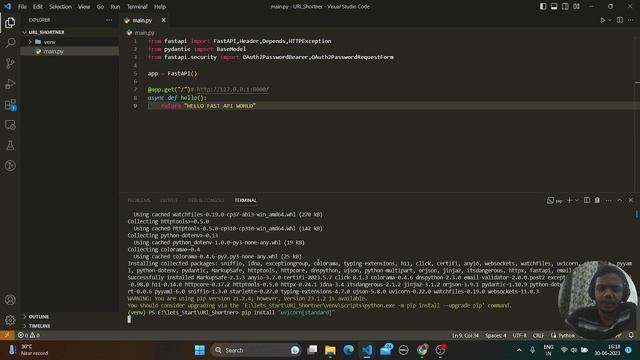Change line endings via CRLF
This screenshot has height=360, width=640.
click(x=538, y=335)
